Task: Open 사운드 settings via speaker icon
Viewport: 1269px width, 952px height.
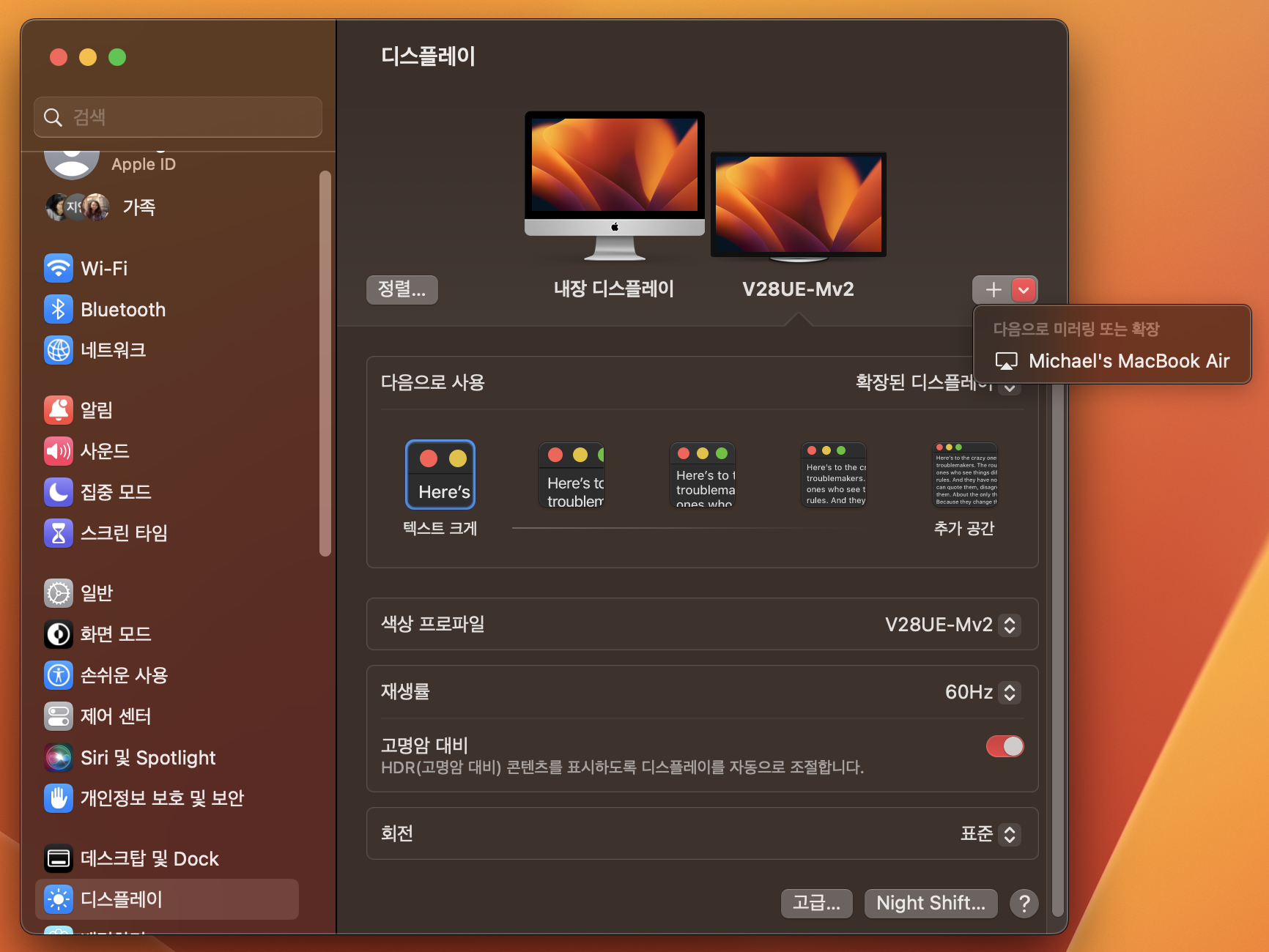Action: click(59, 451)
